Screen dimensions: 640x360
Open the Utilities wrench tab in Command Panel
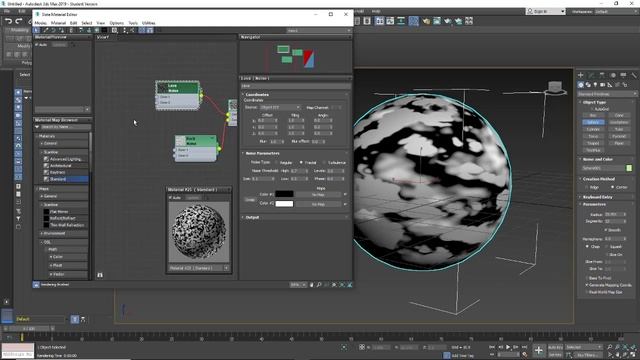(634, 75)
